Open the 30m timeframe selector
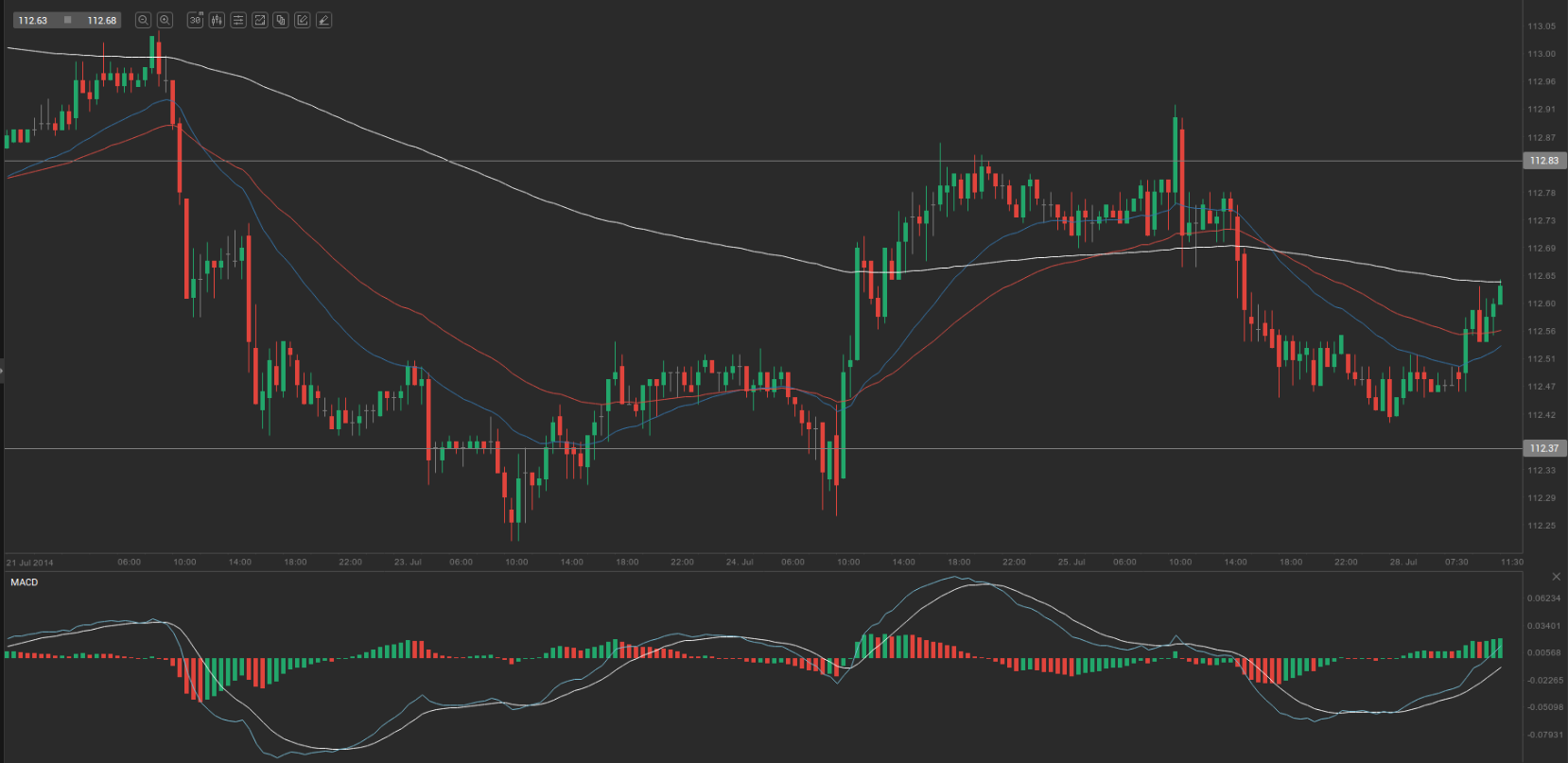Screen dimensions: 1568x763 click(x=195, y=20)
